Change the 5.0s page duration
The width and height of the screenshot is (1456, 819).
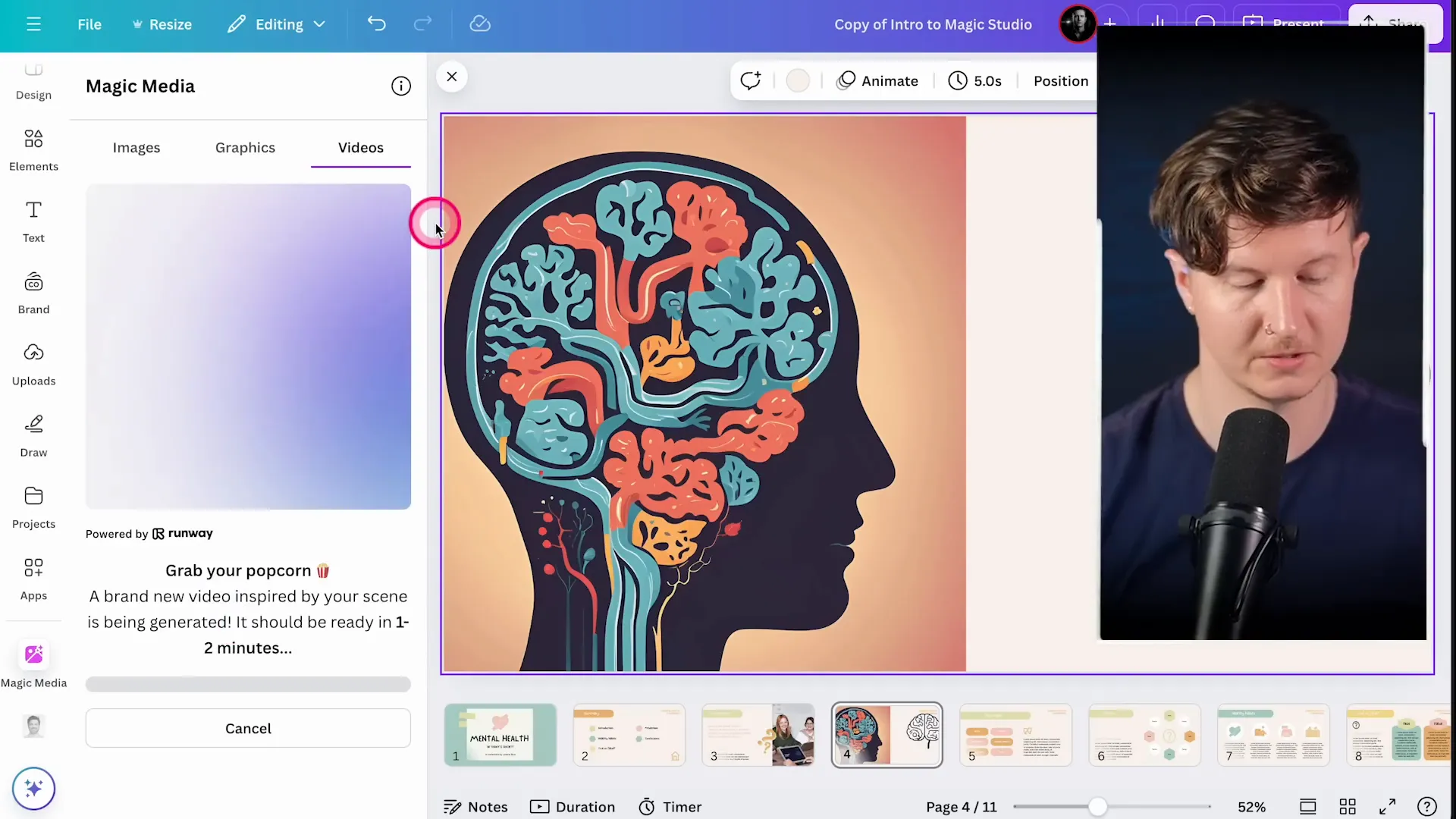pos(975,80)
